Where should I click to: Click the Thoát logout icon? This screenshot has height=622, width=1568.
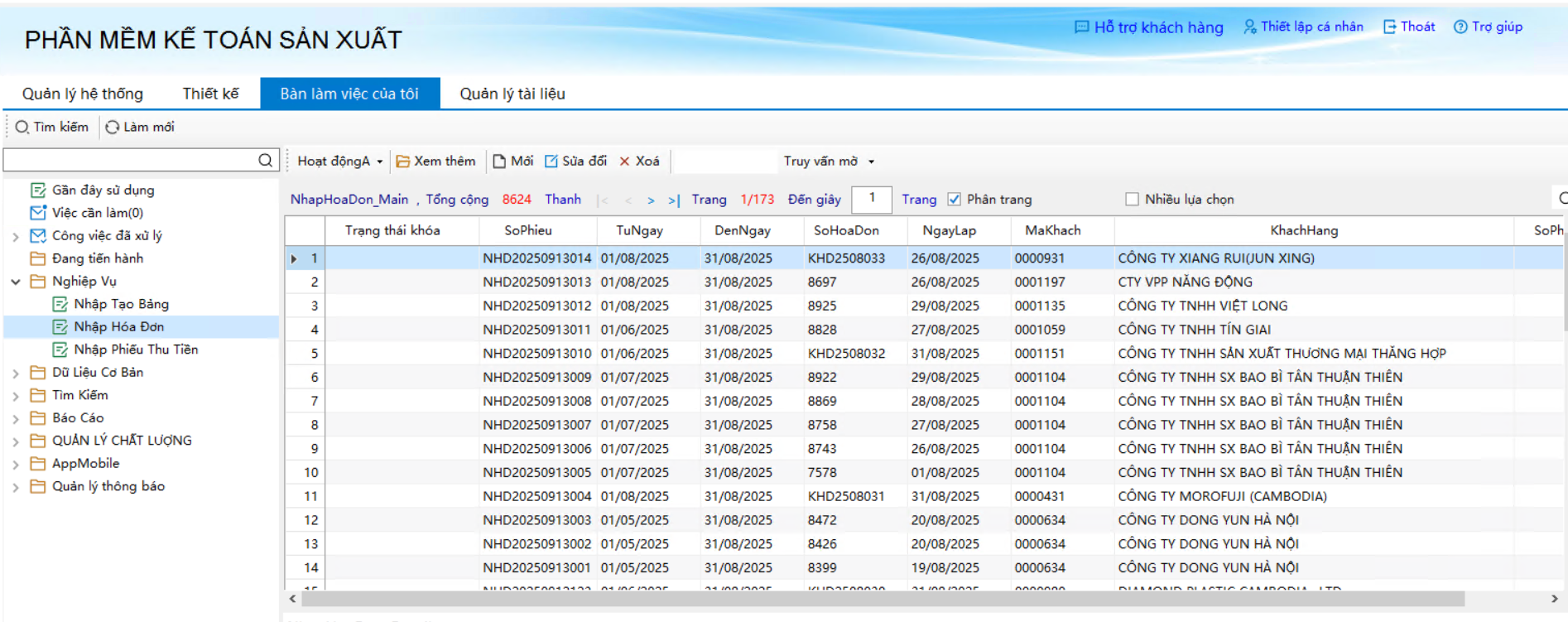(x=1390, y=27)
